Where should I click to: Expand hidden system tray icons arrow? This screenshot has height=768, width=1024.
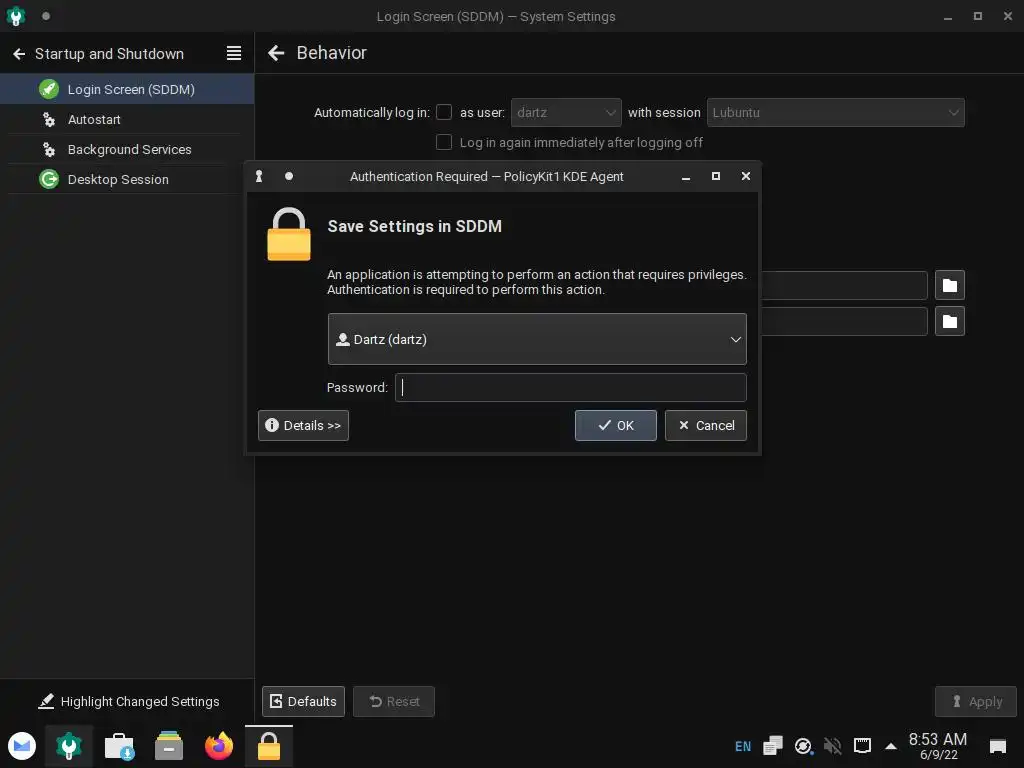pyautogui.click(x=890, y=746)
